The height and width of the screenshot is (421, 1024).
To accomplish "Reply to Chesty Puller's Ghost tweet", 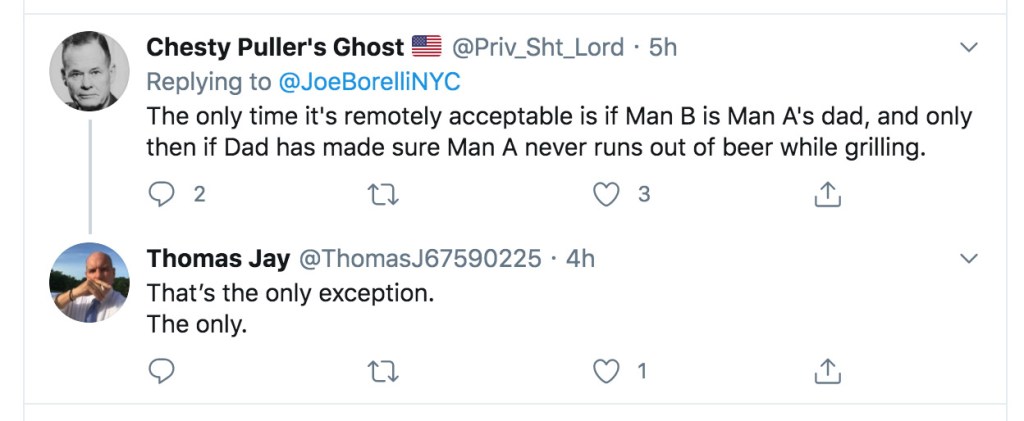I will [x=161, y=195].
